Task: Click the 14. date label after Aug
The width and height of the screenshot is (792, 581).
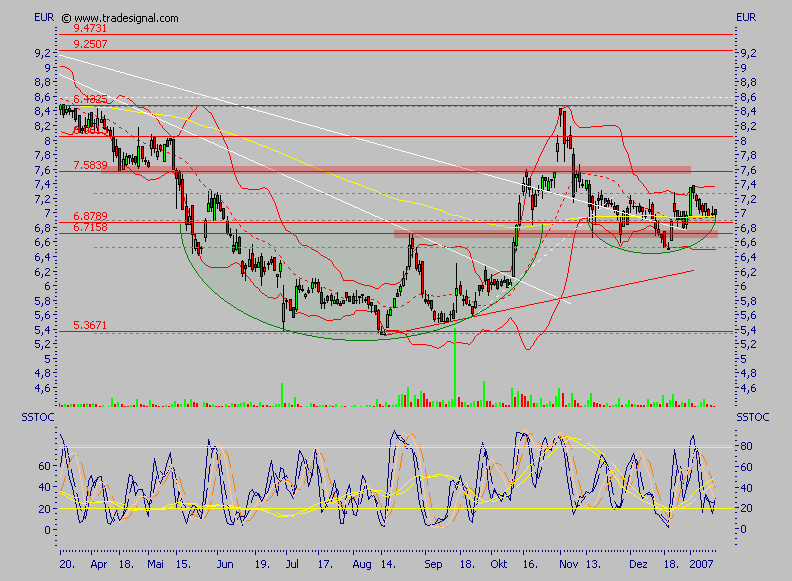Action: [x=388, y=564]
